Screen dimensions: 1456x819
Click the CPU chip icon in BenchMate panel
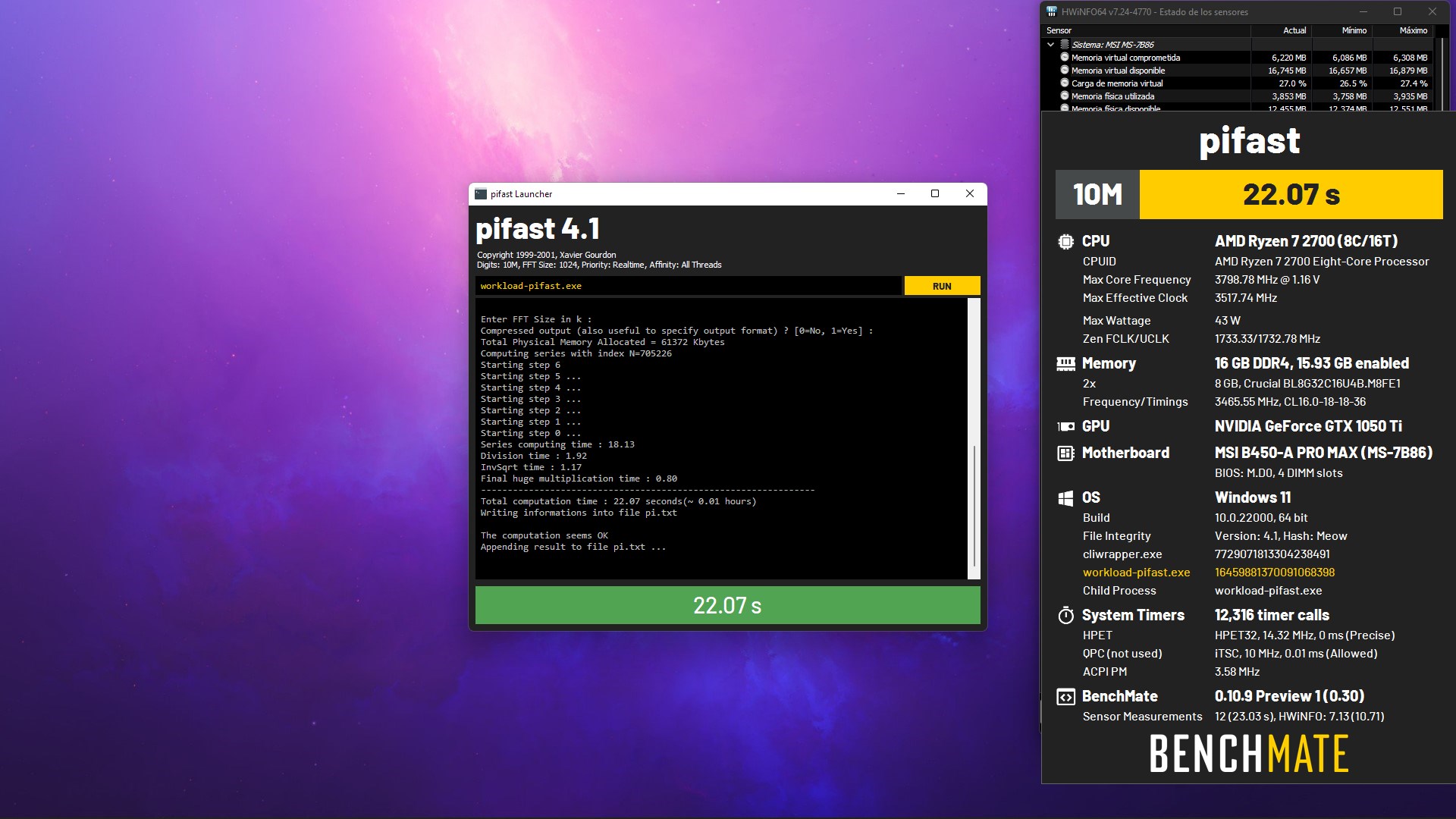[1065, 242]
